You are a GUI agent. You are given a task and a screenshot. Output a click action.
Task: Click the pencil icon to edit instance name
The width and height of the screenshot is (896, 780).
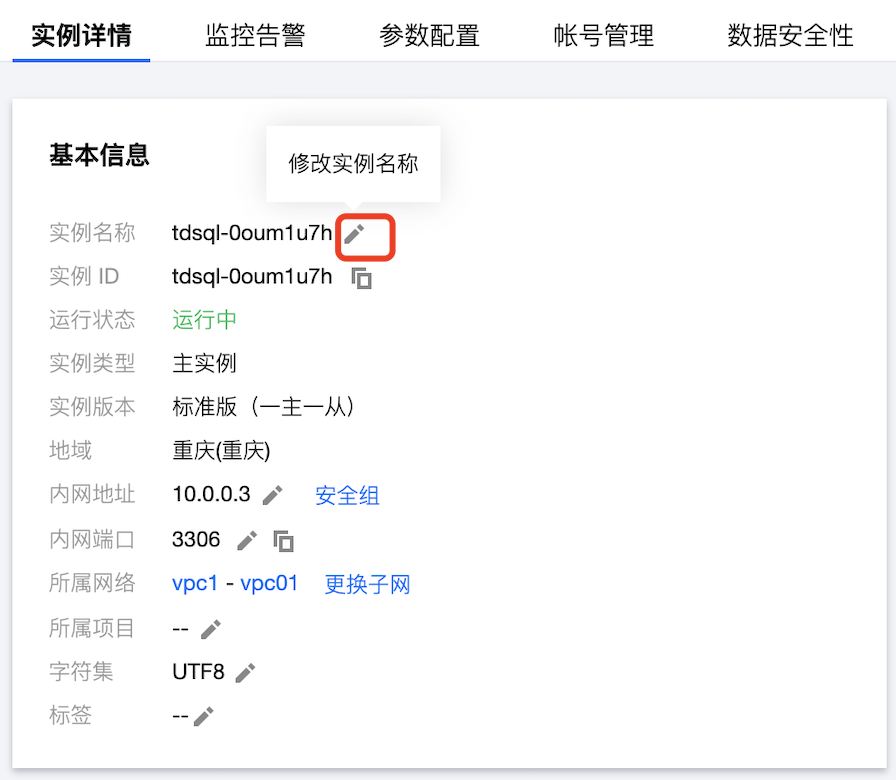point(354,234)
